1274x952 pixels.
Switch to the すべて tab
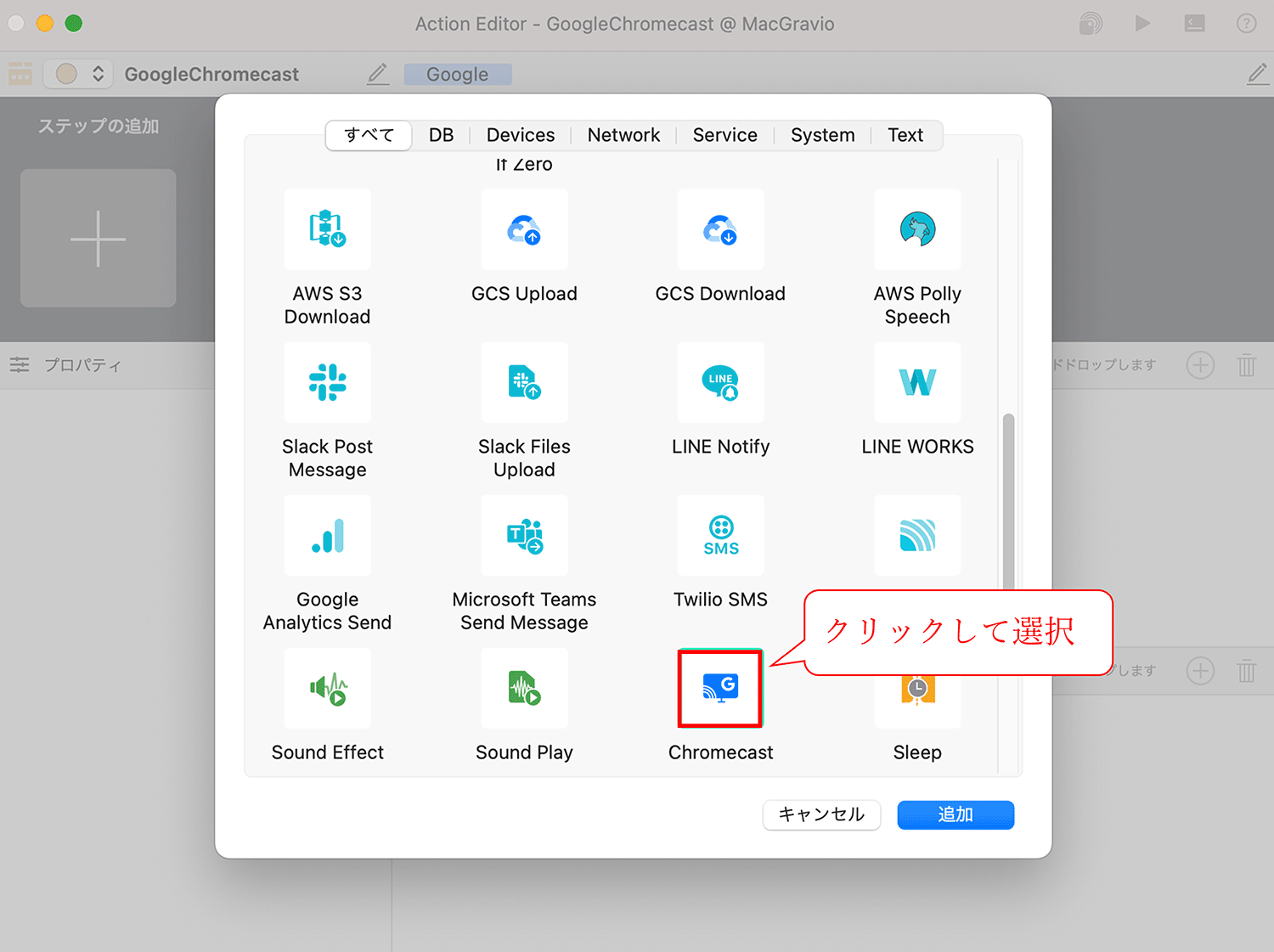(369, 135)
